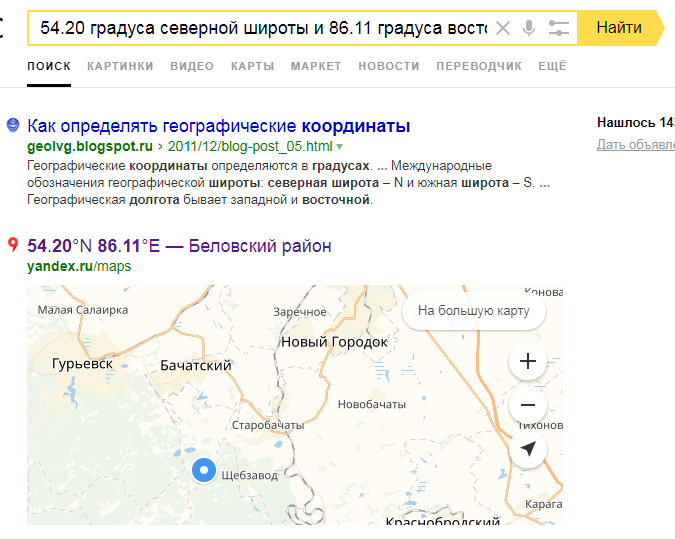This screenshot has height=539, width=675.
Task: Click the 'Дать объявление' link
Action: pos(635,145)
